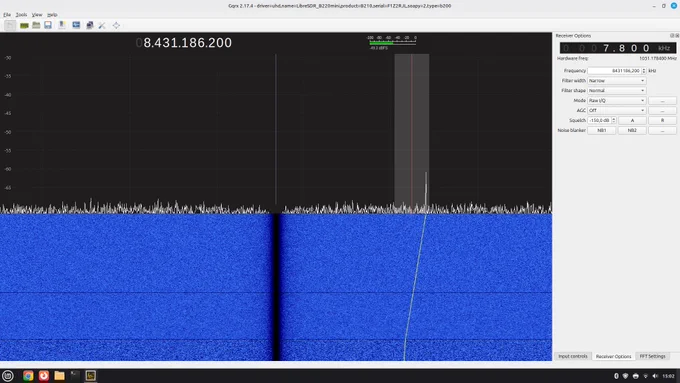Decrease the Frequency spinbox with down arrow
Image resolution: width=680 pixels, height=383 pixels.
pyautogui.click(x=644, y=72)
